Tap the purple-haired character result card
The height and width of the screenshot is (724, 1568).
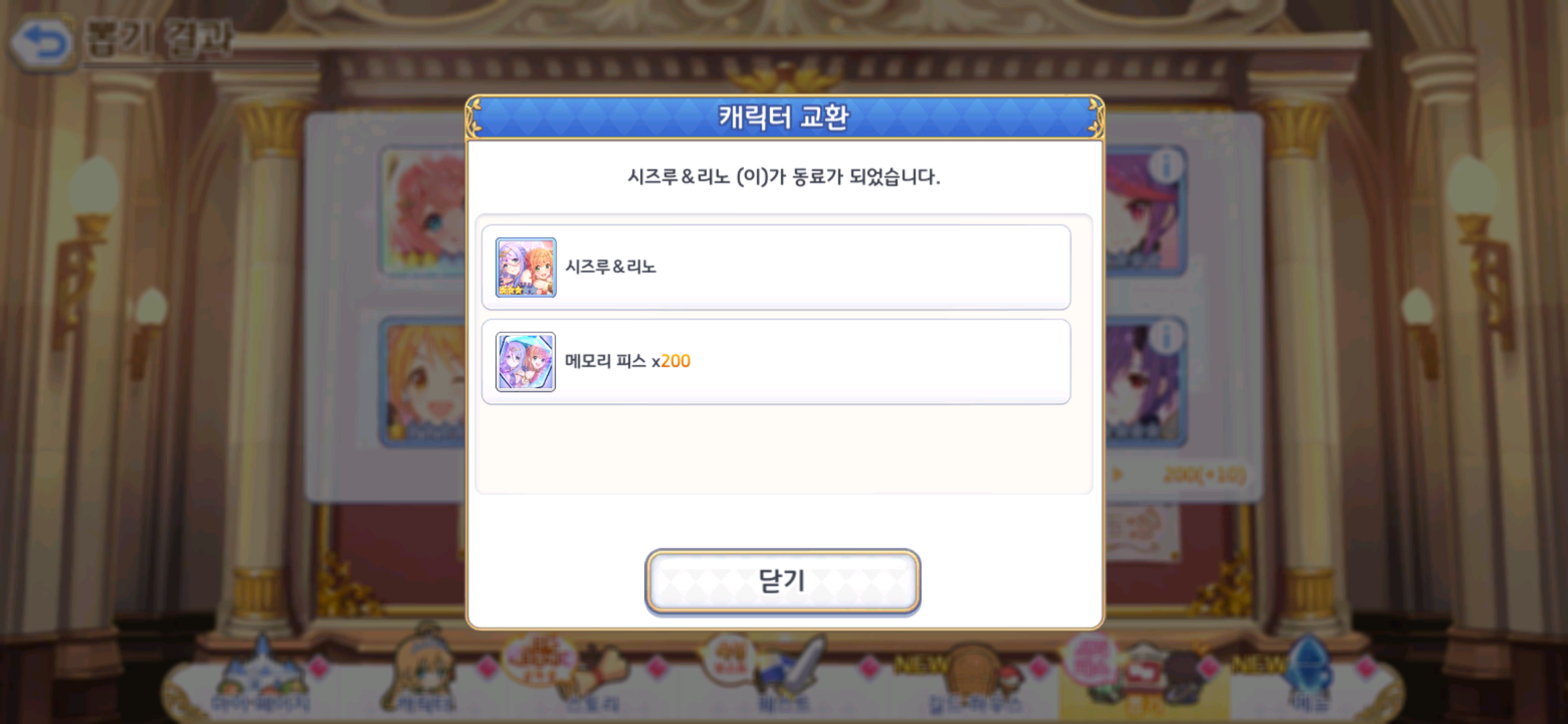coord(1145,382)
